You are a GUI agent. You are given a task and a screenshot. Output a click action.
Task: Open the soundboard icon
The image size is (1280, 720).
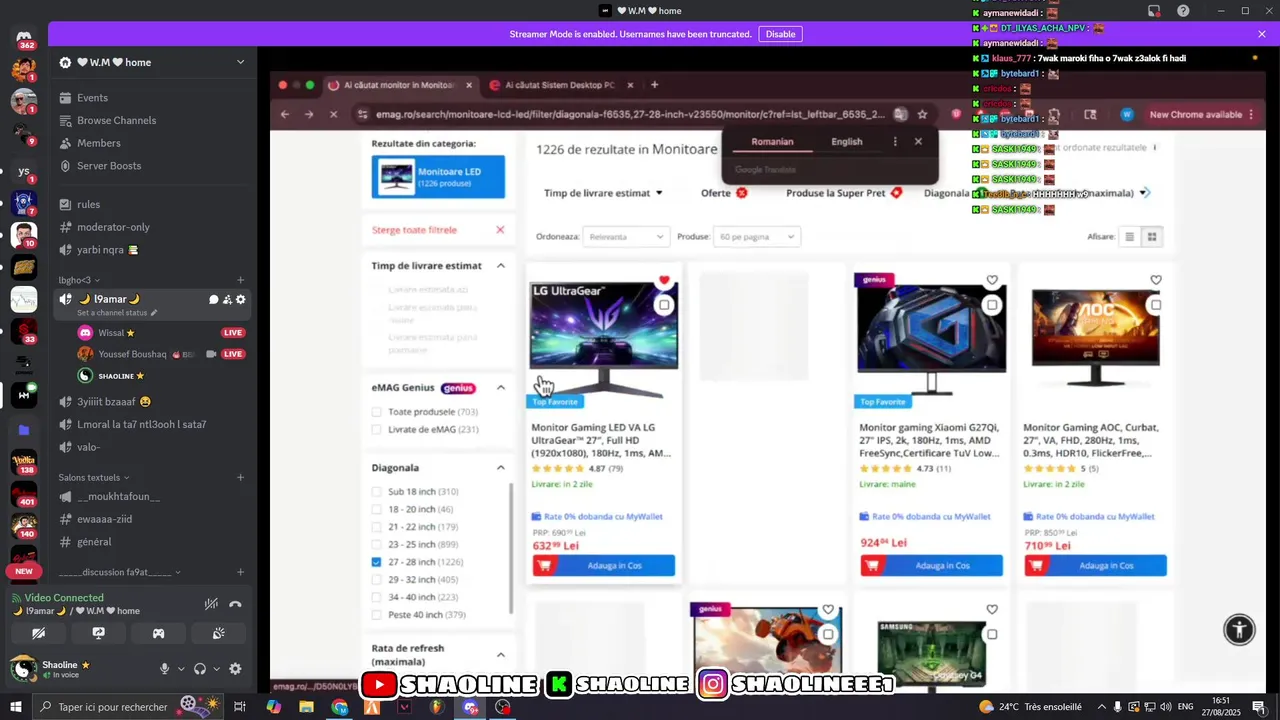pos(218,633)
